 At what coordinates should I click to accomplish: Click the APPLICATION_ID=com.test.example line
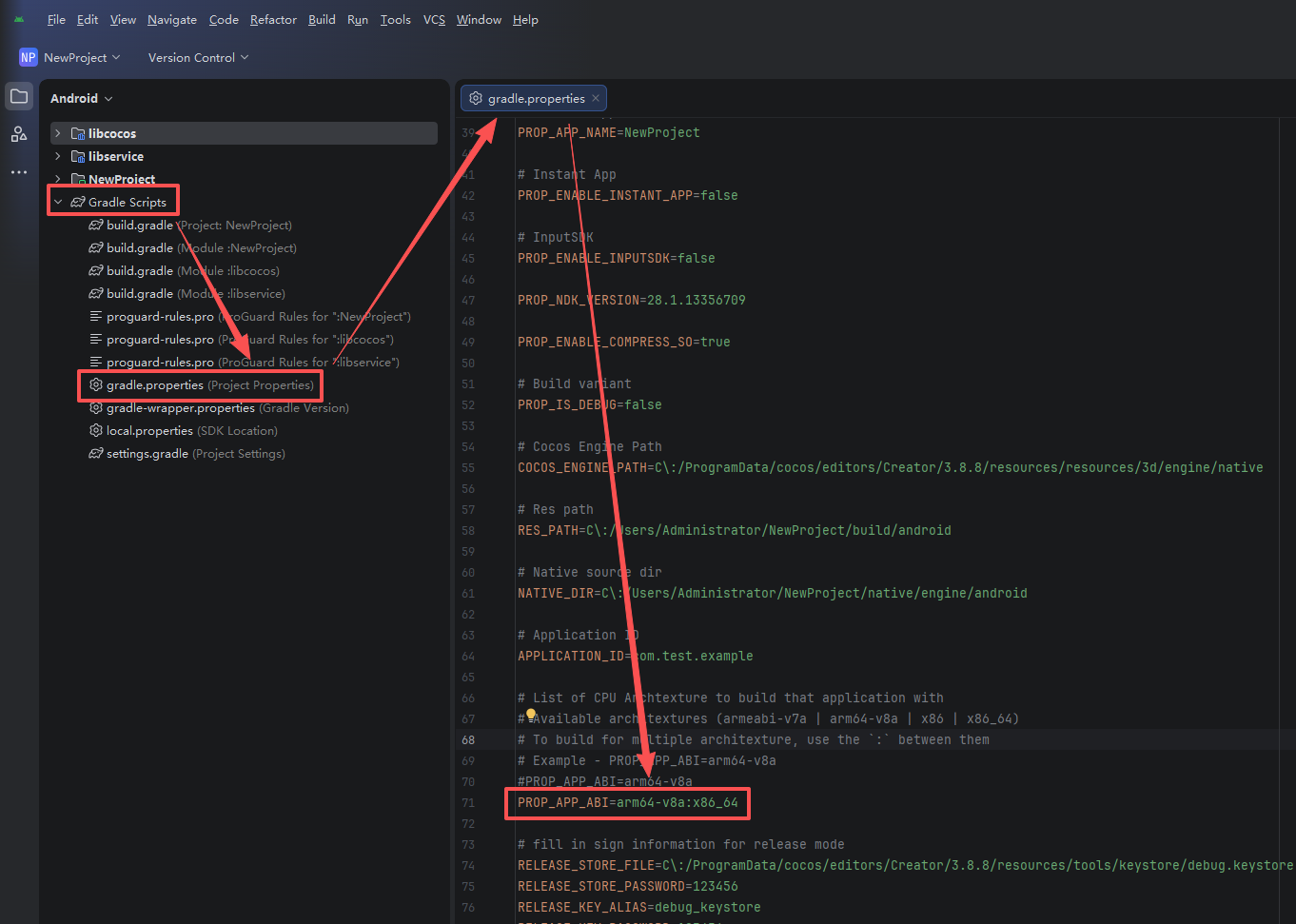coord(636,656)
